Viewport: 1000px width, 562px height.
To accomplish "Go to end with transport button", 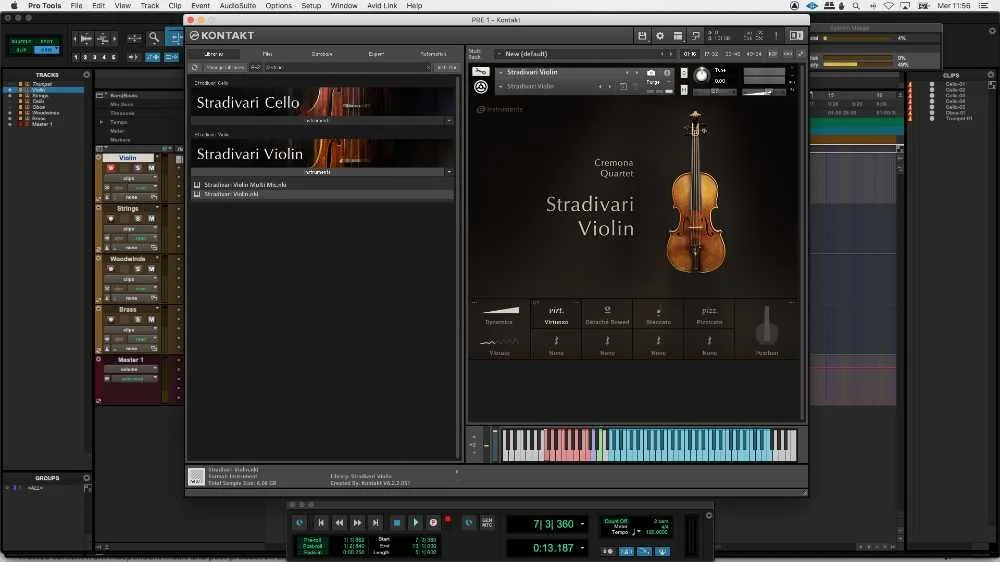I will coord(376,522).
